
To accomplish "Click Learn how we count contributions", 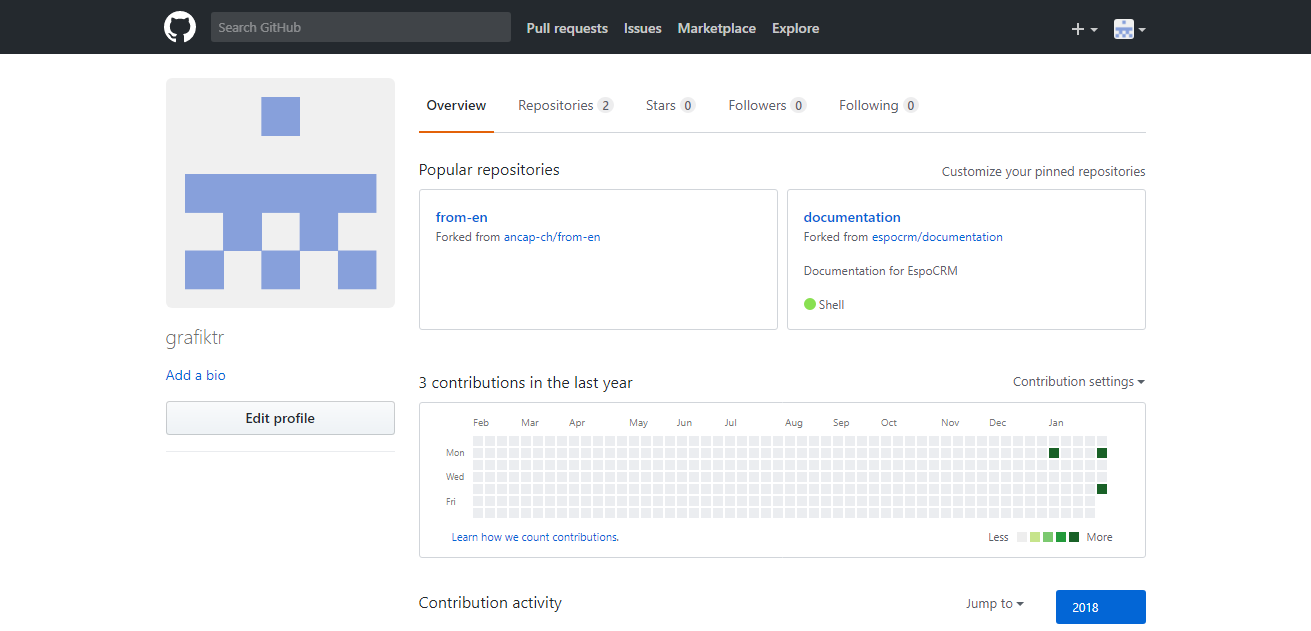I will tap(535, 537).
